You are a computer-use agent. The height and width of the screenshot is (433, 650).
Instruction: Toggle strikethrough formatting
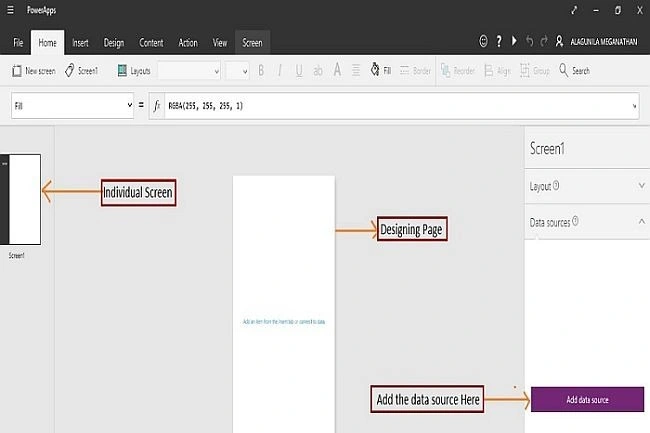[318, 71]
